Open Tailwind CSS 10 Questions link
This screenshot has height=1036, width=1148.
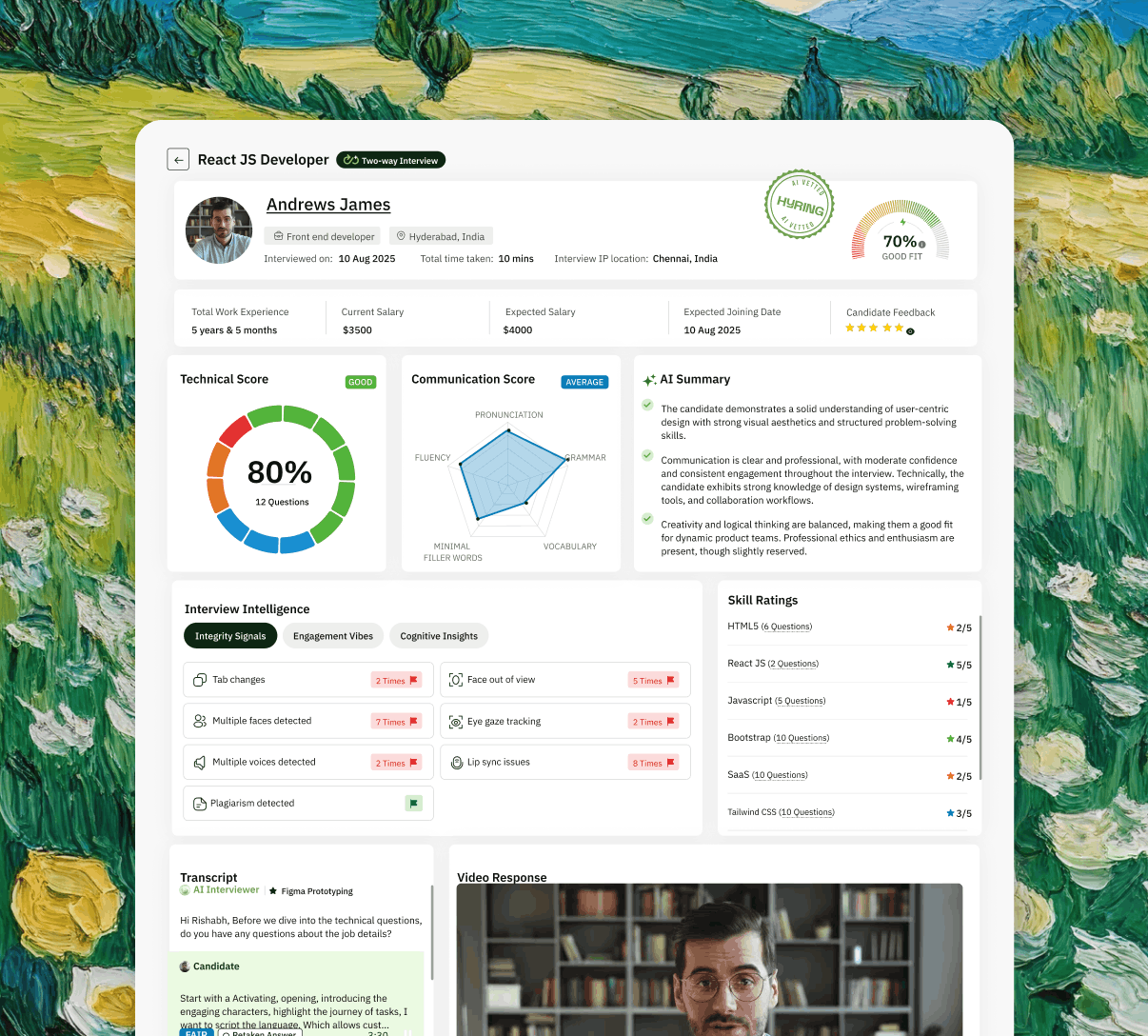point(806,812)
